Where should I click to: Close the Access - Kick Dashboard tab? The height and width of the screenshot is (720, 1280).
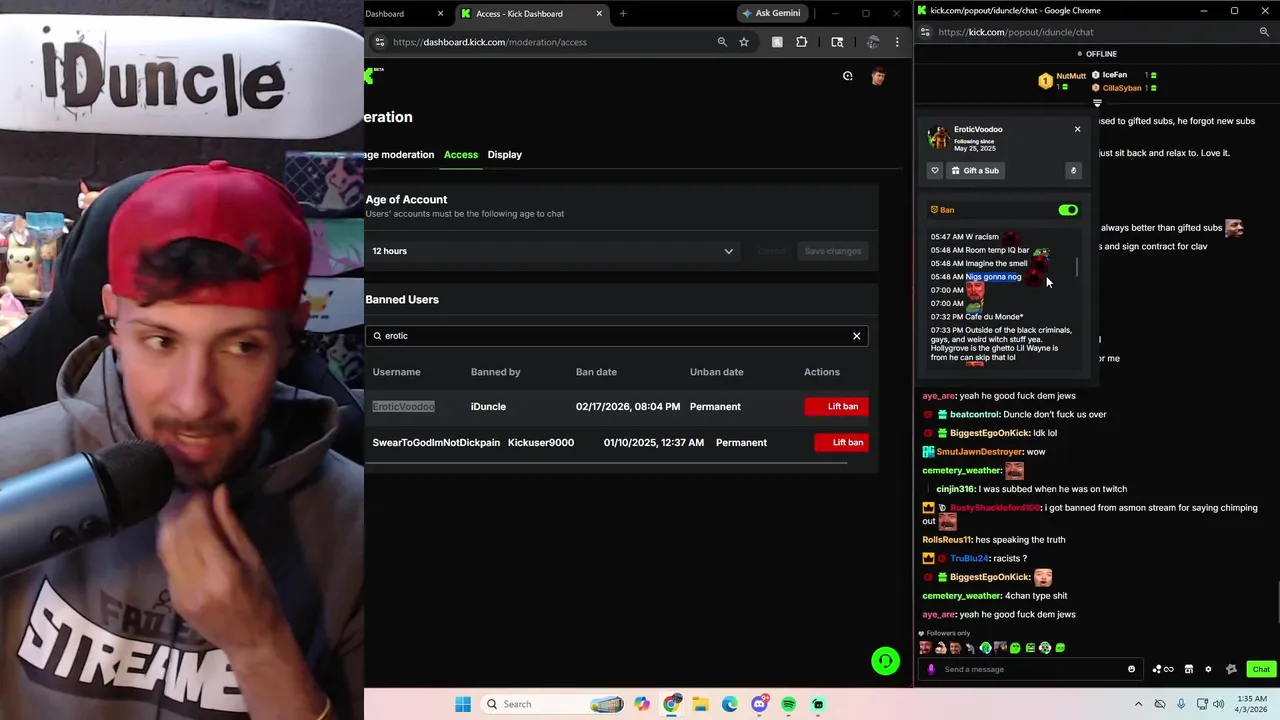click(x=599, y=14)
